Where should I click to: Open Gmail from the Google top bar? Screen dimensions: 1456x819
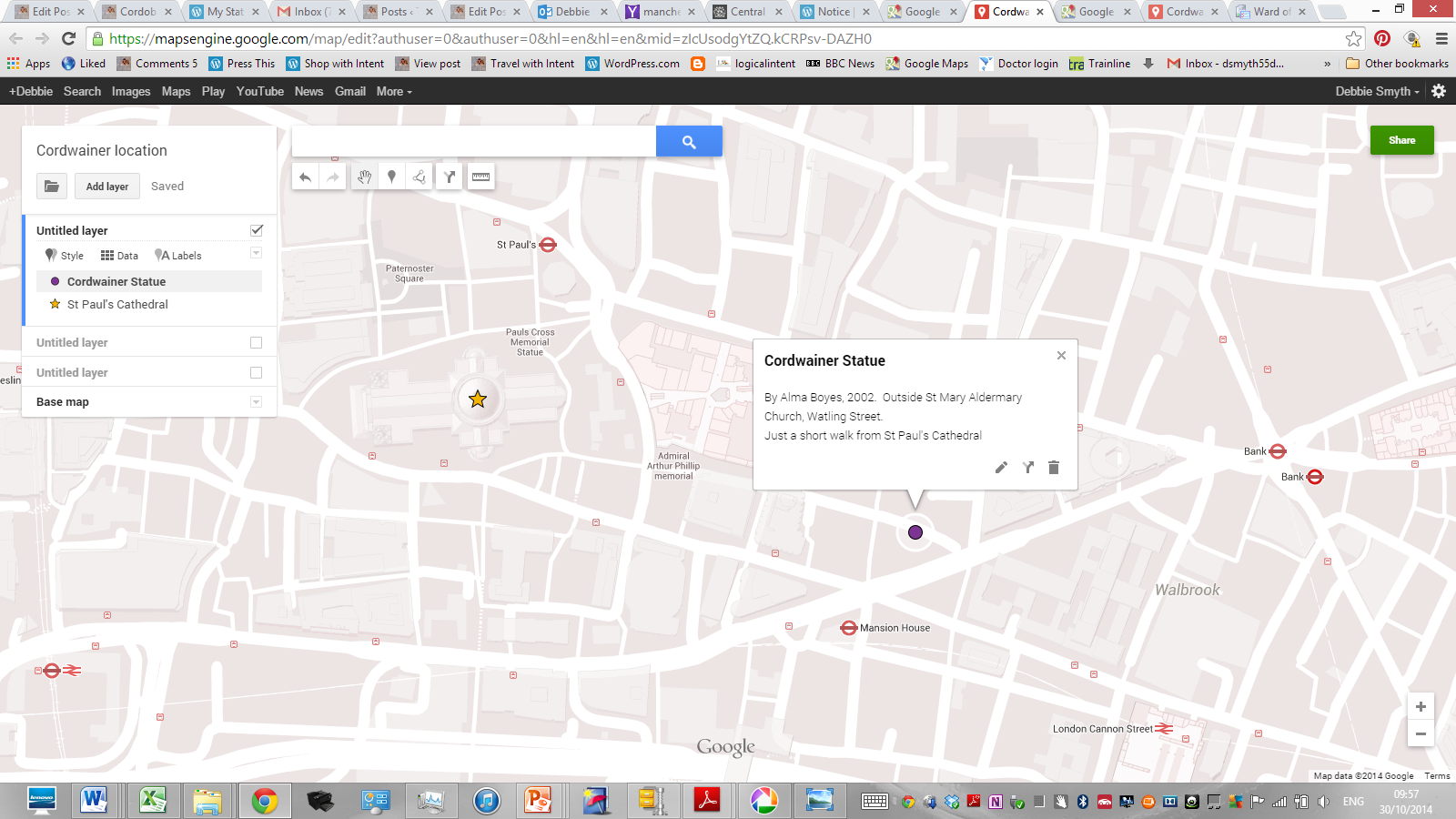click(349, 92)
